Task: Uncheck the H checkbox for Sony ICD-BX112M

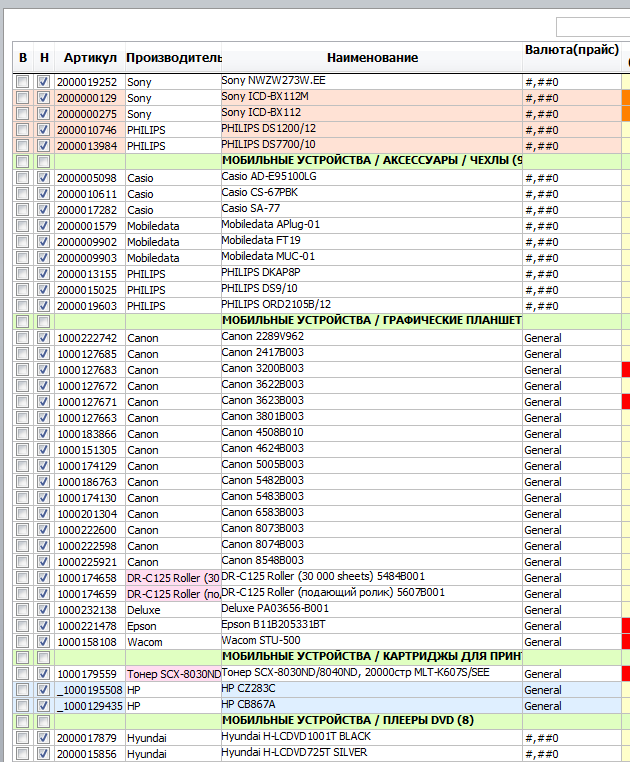Action: 43,98
